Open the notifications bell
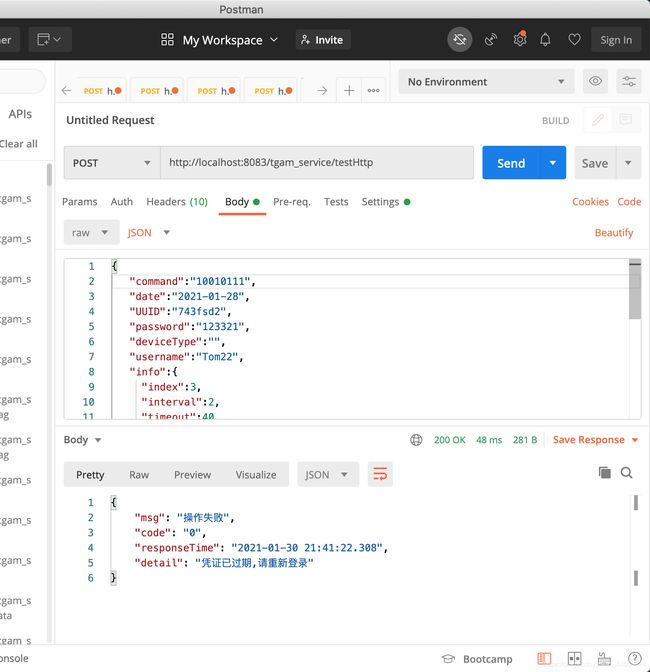650x672 pixels. tap(545, 40)
